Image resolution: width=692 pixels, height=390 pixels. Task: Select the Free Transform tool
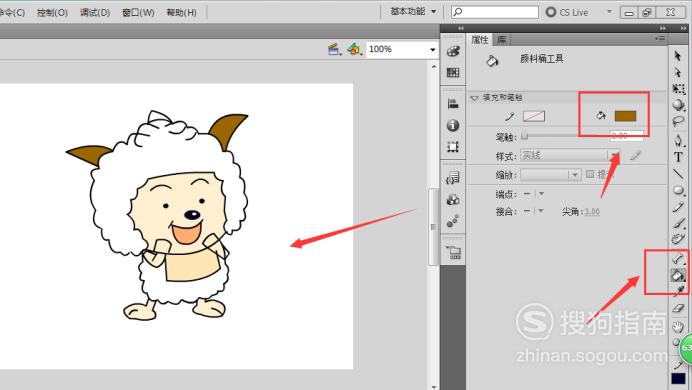pyautogui.click(x=678, y=89)
